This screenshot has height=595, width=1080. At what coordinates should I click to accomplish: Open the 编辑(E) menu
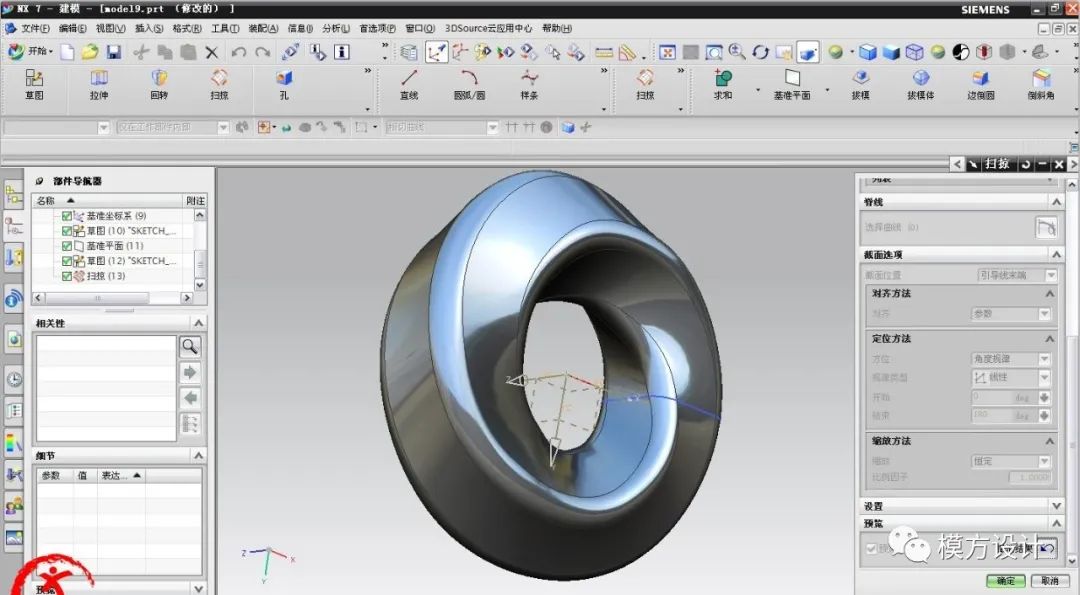72,28
